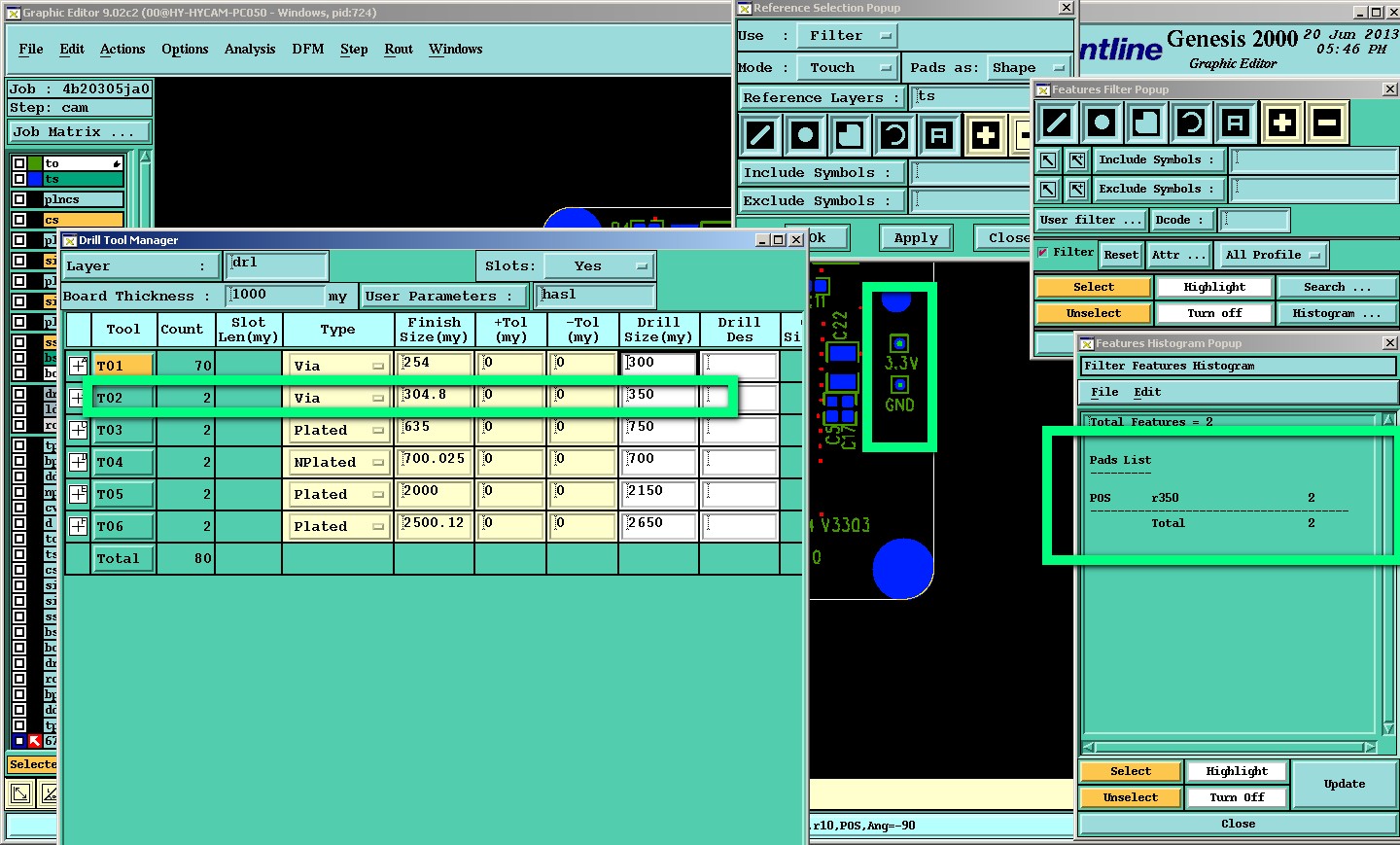Toggle arc features in Features Filter Popup

click(x=1191, y=123)
